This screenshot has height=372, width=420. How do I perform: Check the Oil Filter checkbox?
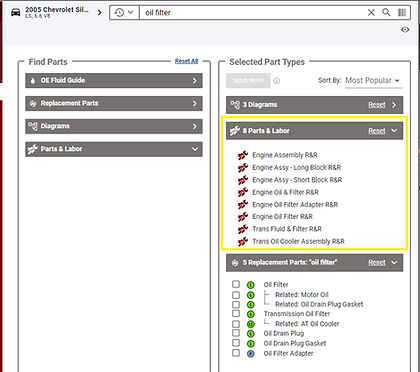click(236, 284)
